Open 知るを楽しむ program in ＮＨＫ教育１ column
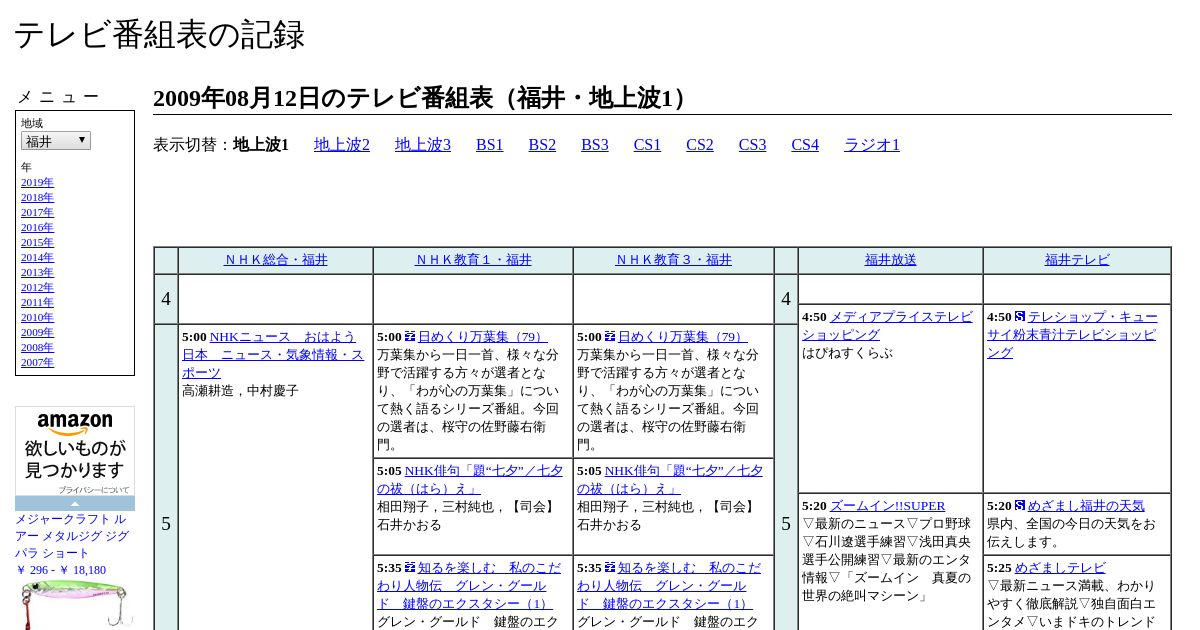 (x=469, y=586)
